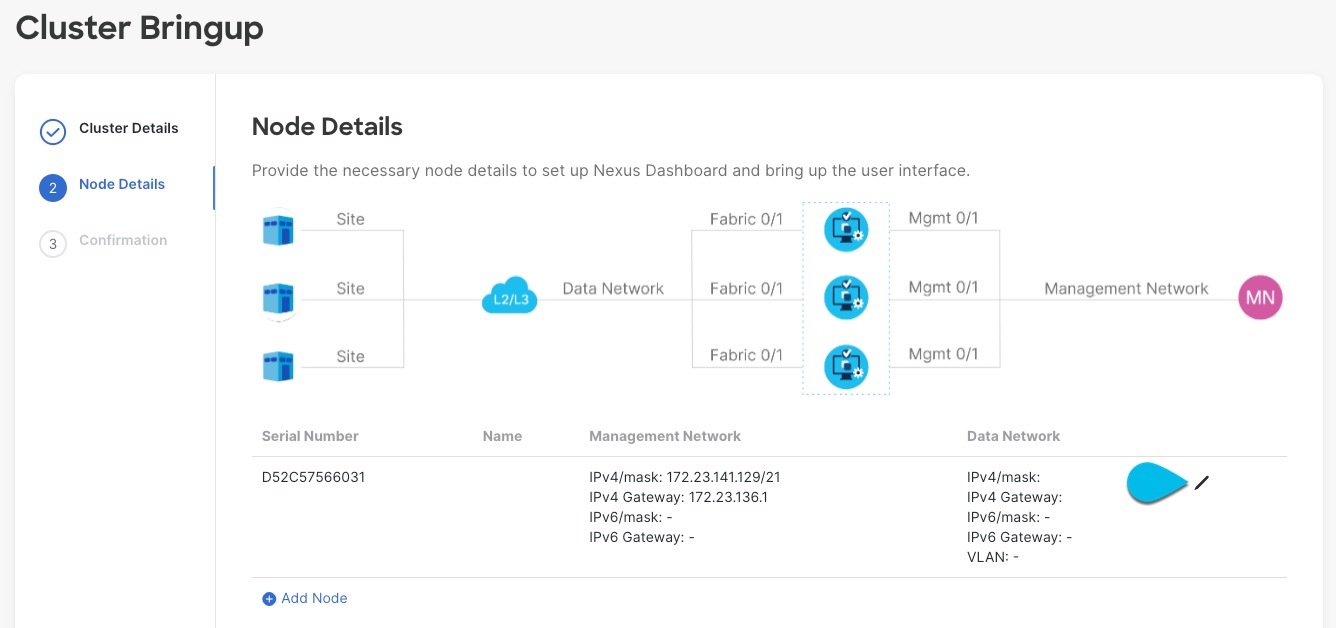Screen dimensions: 1336x628
Task: Click the middle Site building icon
Action: pos(278,297)
